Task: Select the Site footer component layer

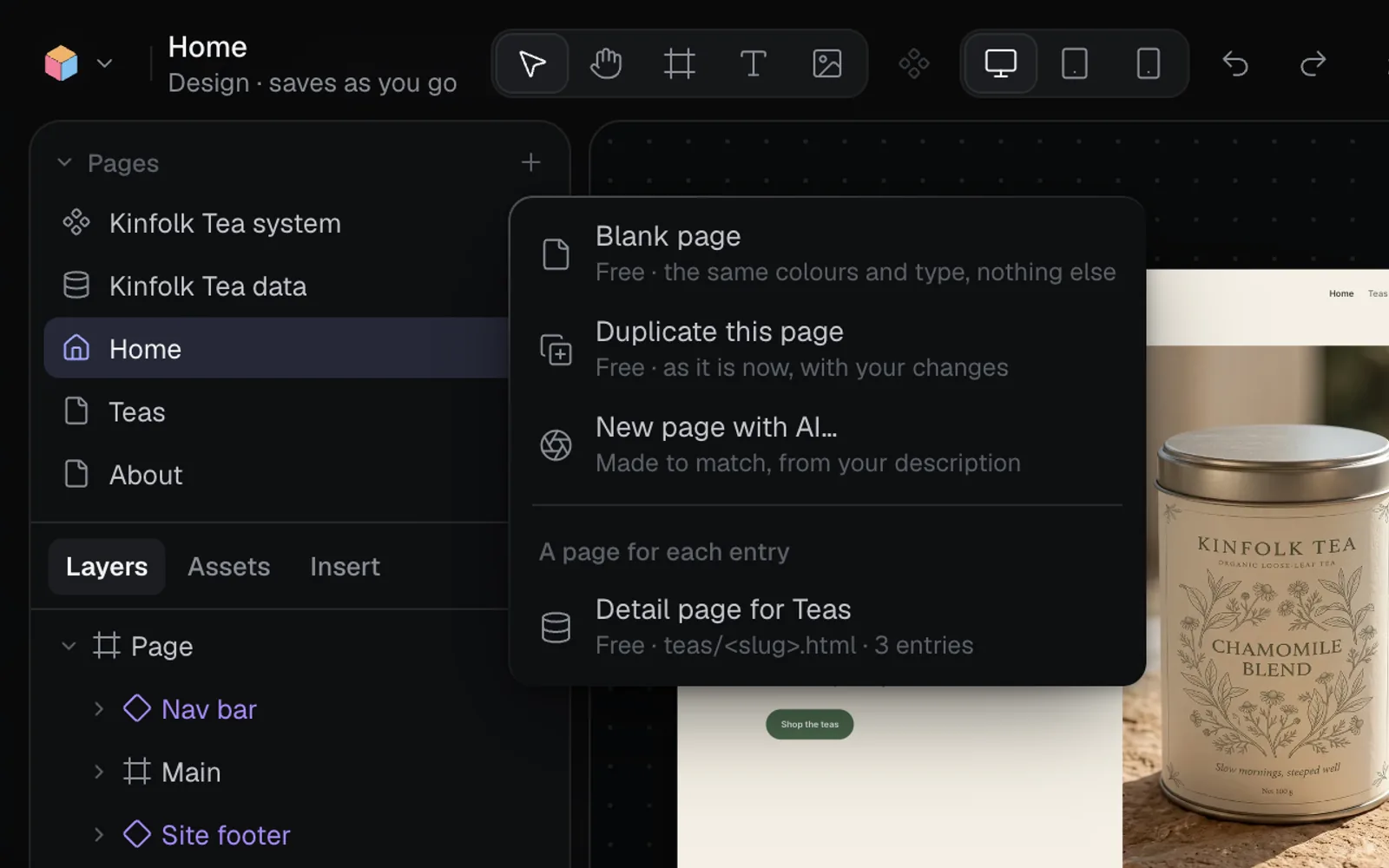Action: click(226, 835)
